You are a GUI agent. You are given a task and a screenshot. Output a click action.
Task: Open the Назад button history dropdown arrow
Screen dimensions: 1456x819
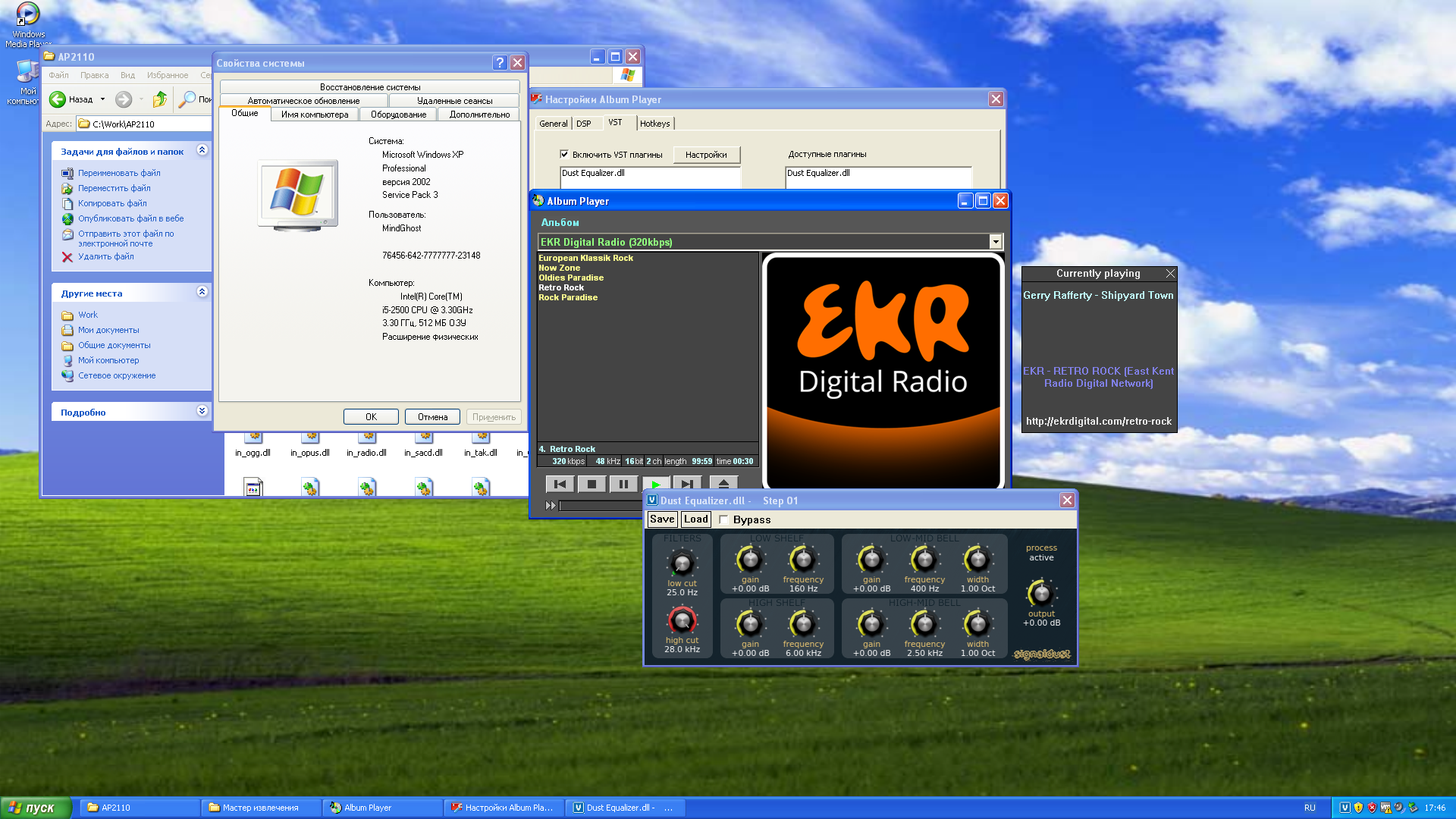coord(102,99)
